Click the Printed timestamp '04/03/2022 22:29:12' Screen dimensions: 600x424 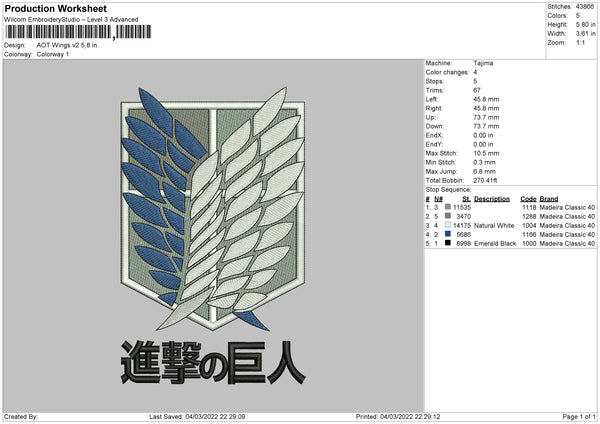(410, 416)
